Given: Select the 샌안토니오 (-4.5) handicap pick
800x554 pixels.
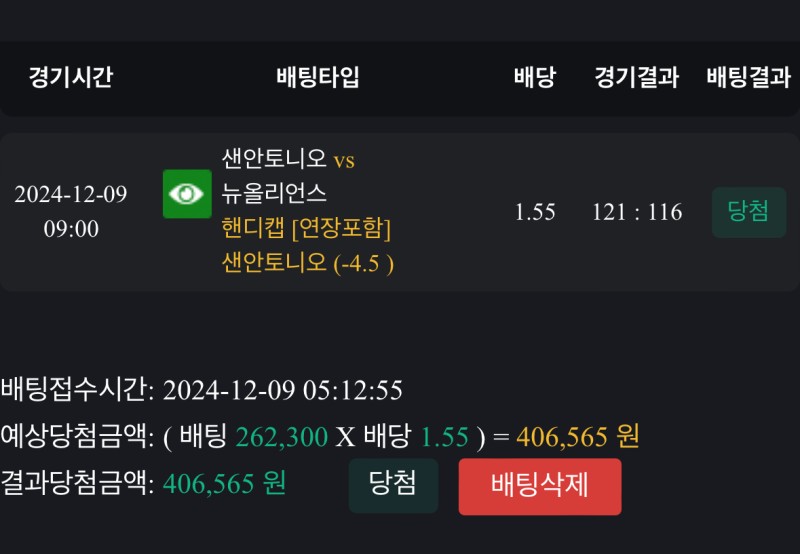Looking at the screenshot, I should point(307,263).
